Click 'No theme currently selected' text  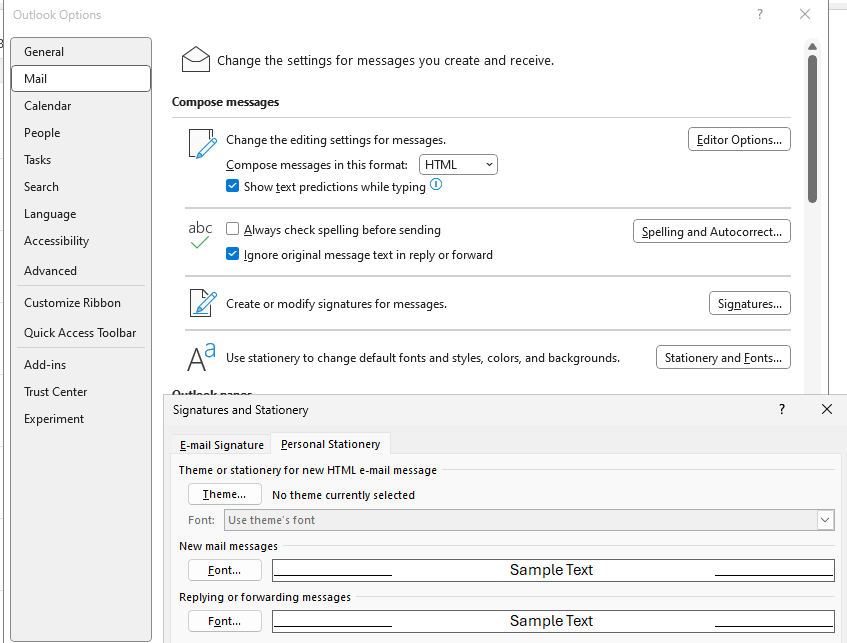(343, 495)
